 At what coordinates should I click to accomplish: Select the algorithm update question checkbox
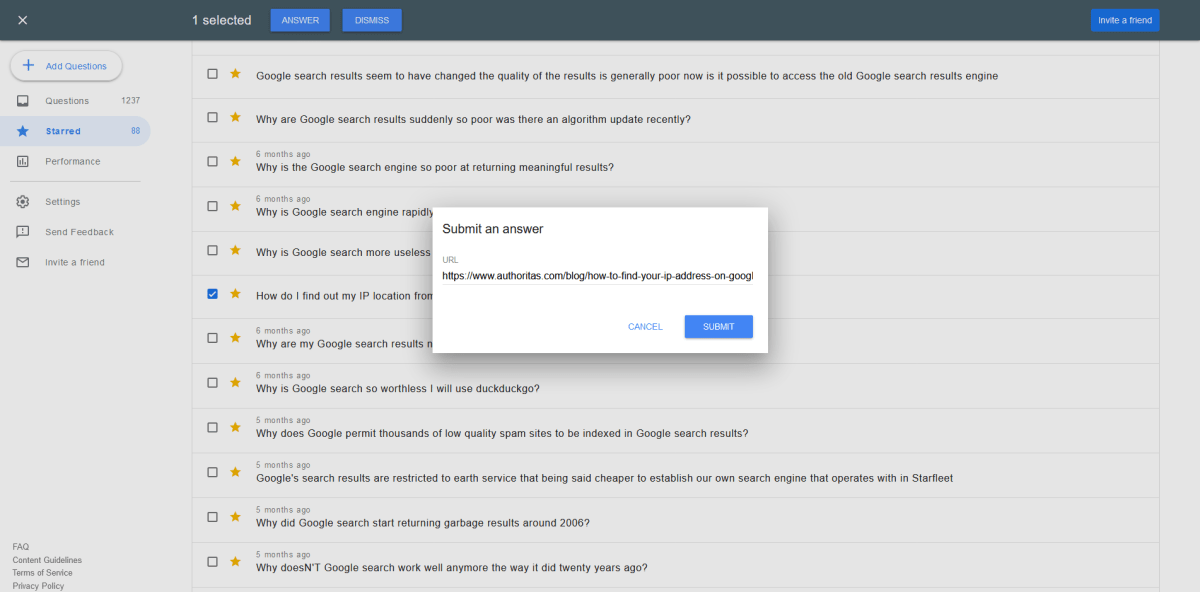pos(212,117)
